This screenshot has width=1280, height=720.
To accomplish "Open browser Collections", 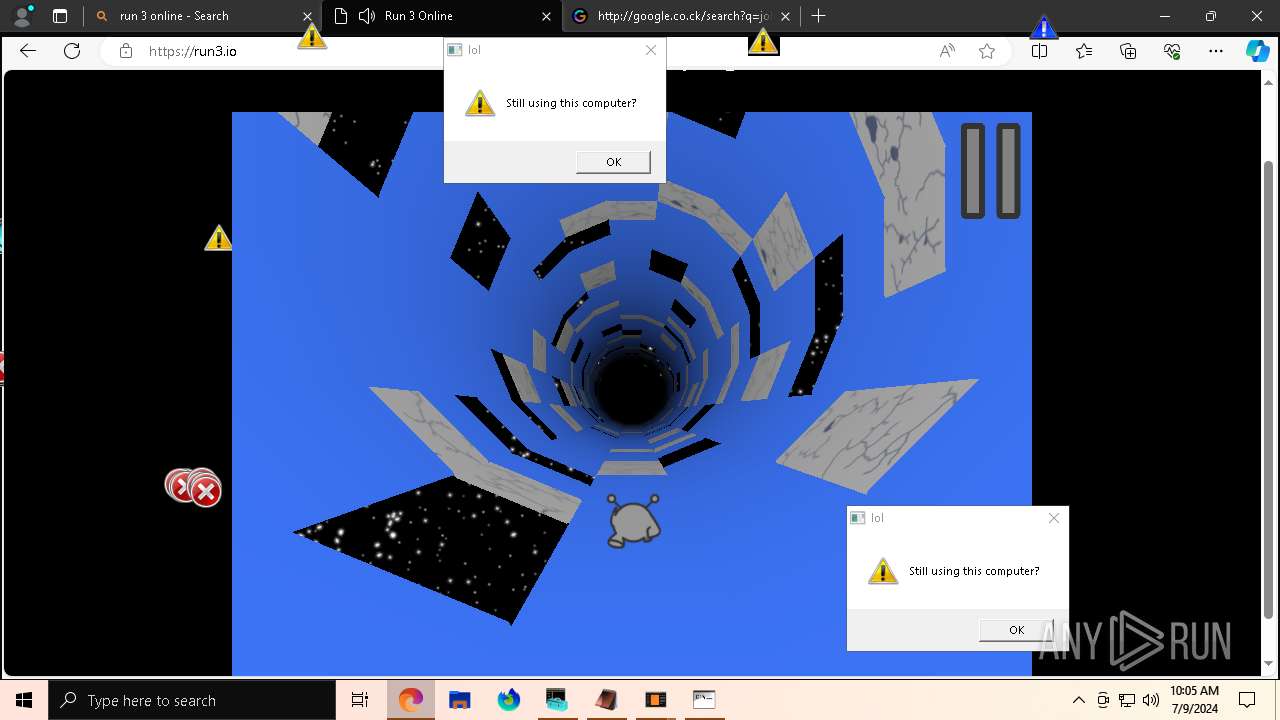I will (1128, 51).
